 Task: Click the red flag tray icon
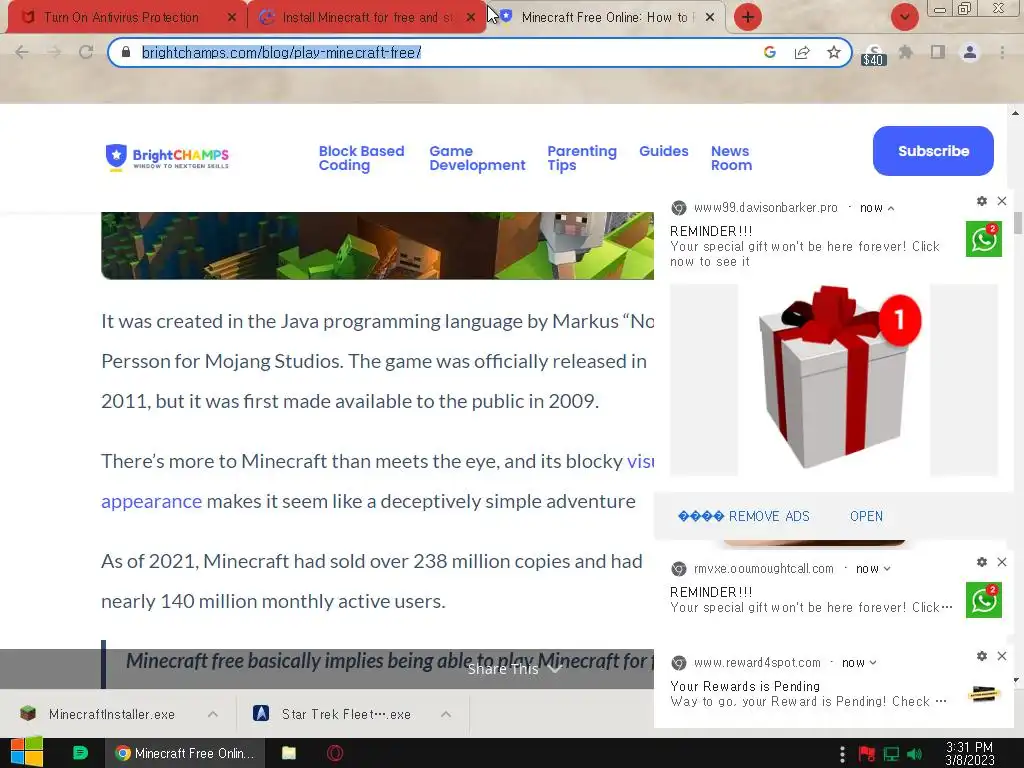(x=867, y=754)
